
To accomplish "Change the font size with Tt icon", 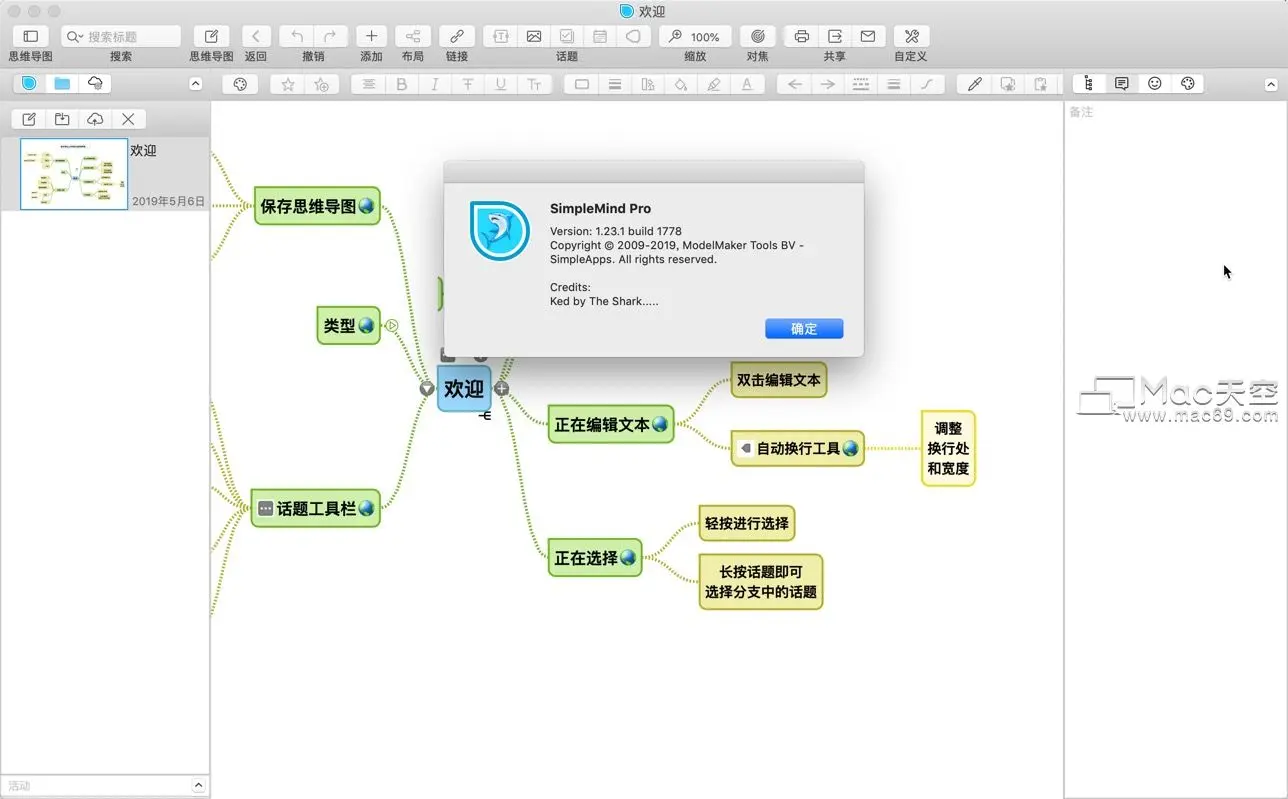I will 534,84.
